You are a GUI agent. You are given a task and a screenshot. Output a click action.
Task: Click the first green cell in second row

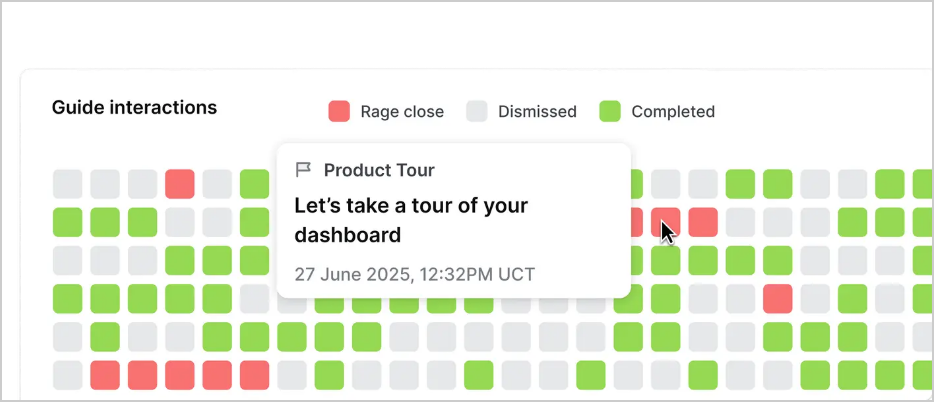coord(68,222)
